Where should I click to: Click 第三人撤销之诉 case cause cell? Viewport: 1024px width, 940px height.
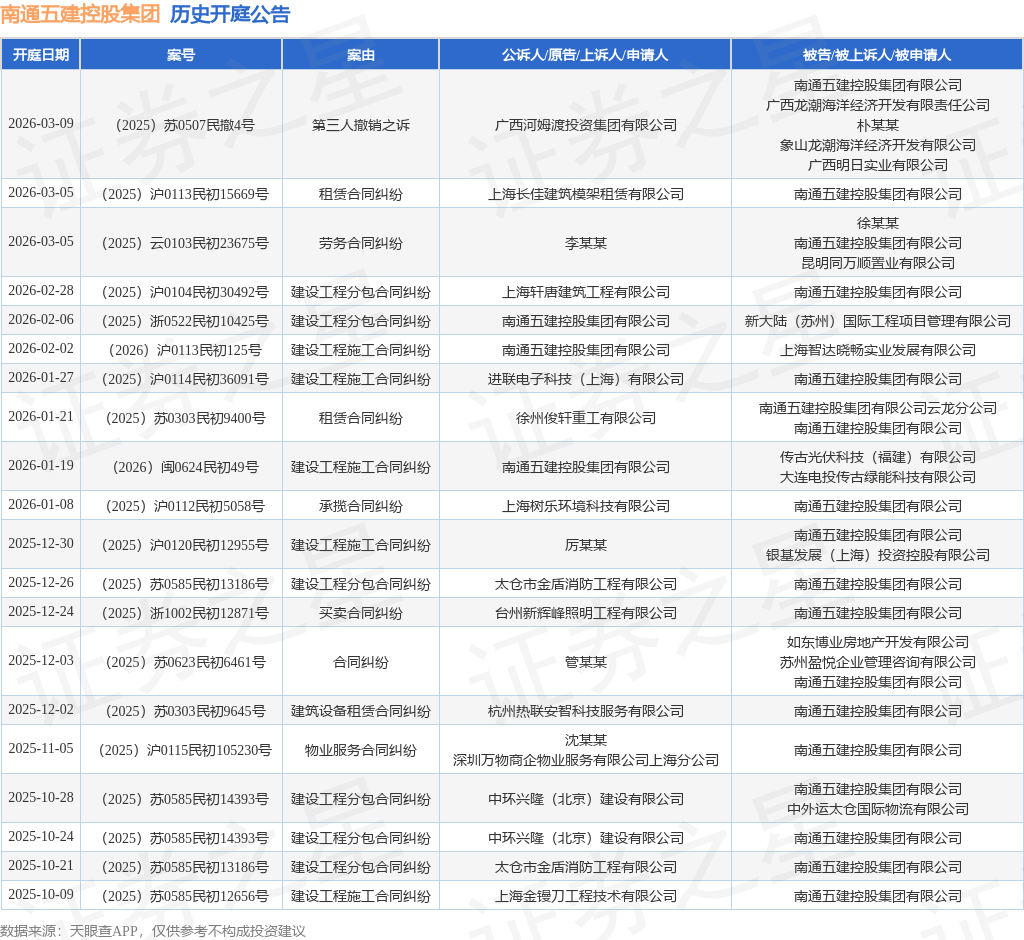click(360, 125)
